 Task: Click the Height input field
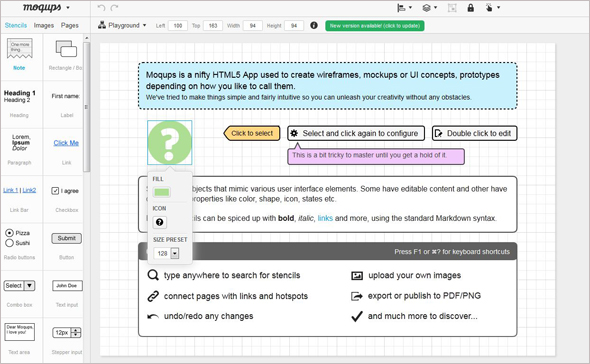294,26
